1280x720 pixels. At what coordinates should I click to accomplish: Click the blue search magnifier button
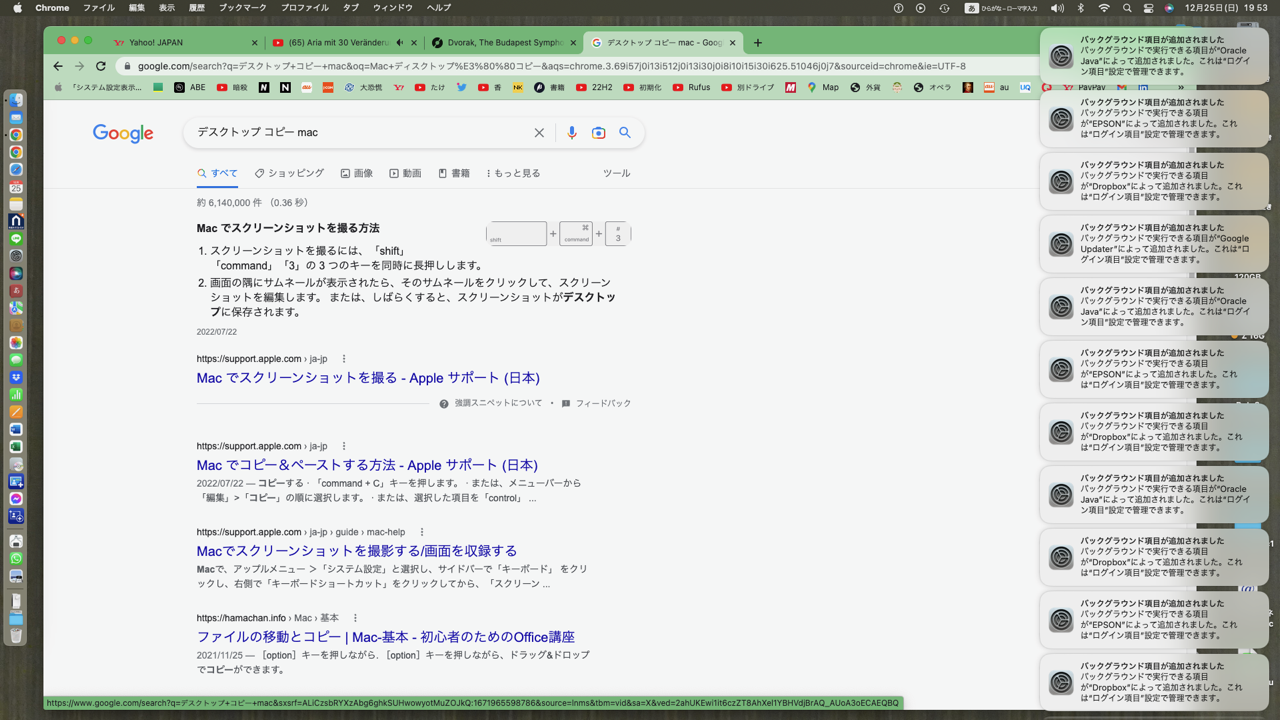tap(625, 133)
